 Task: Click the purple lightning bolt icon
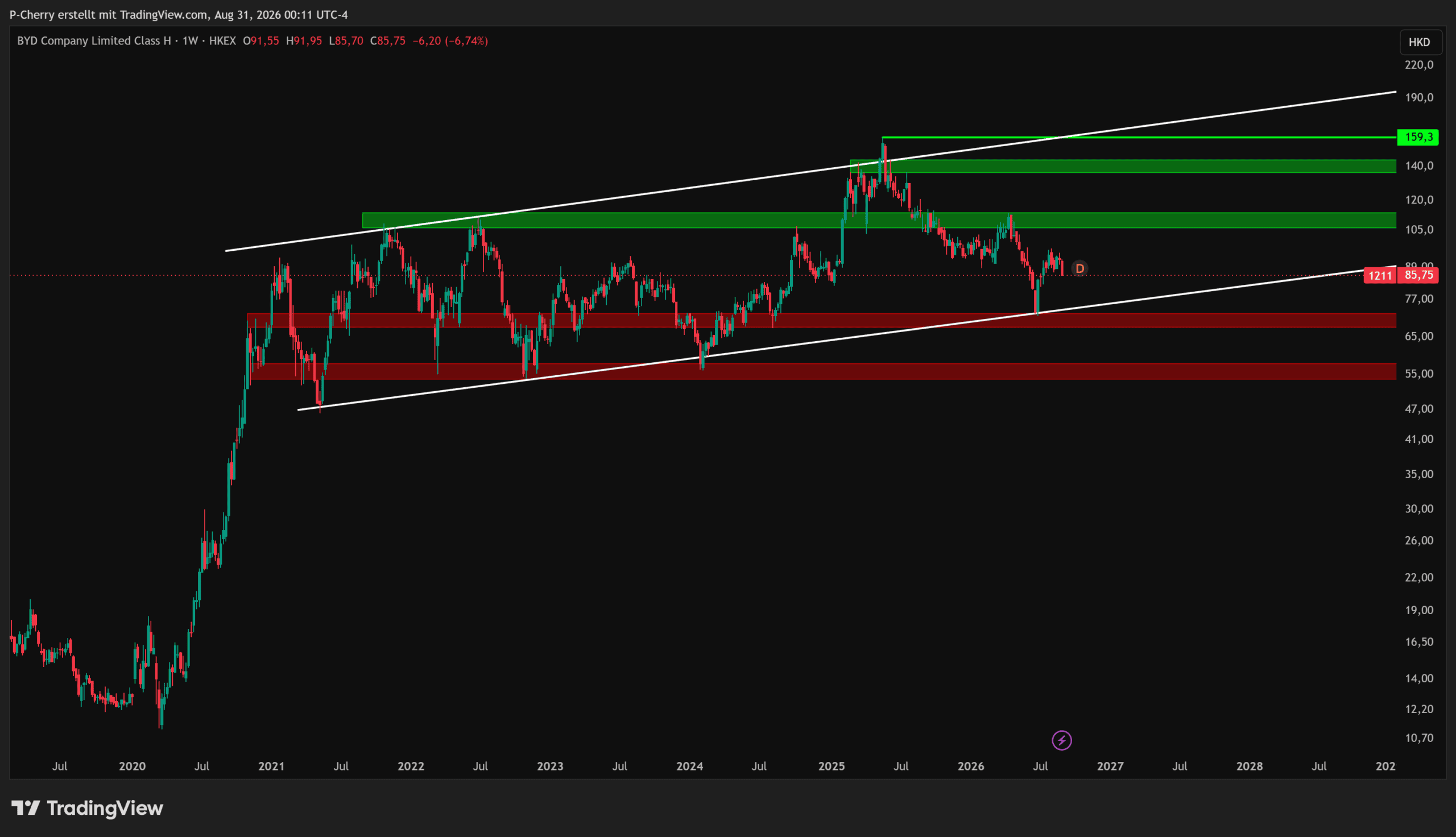[1062, 740]
